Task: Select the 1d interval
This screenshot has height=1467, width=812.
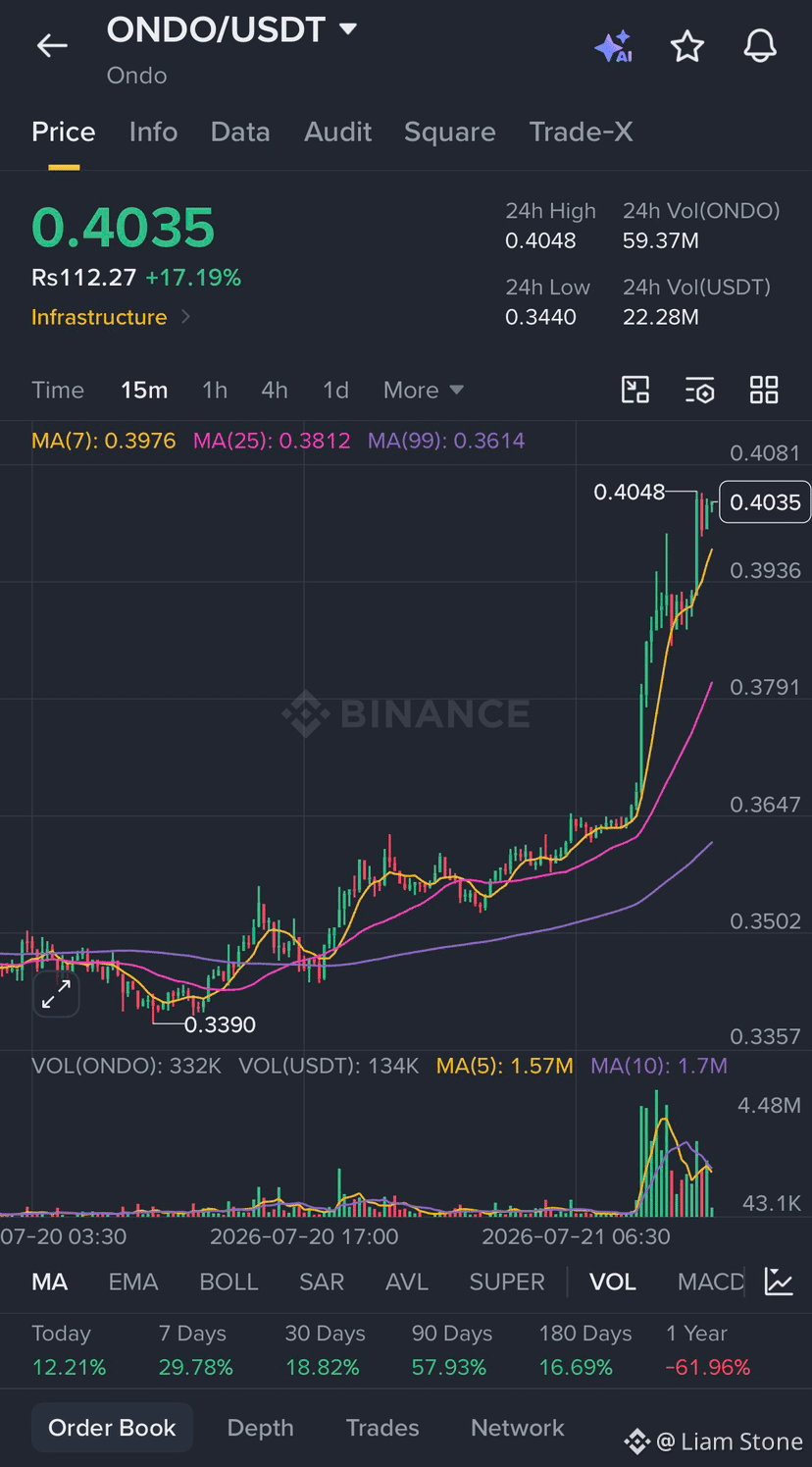Action: (x=335, y=390)
